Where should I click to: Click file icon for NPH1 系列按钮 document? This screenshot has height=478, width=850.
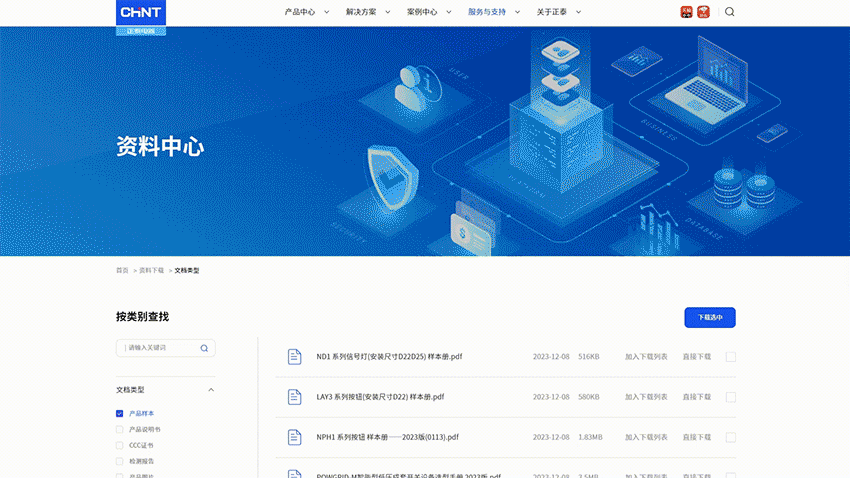(294, 437)
